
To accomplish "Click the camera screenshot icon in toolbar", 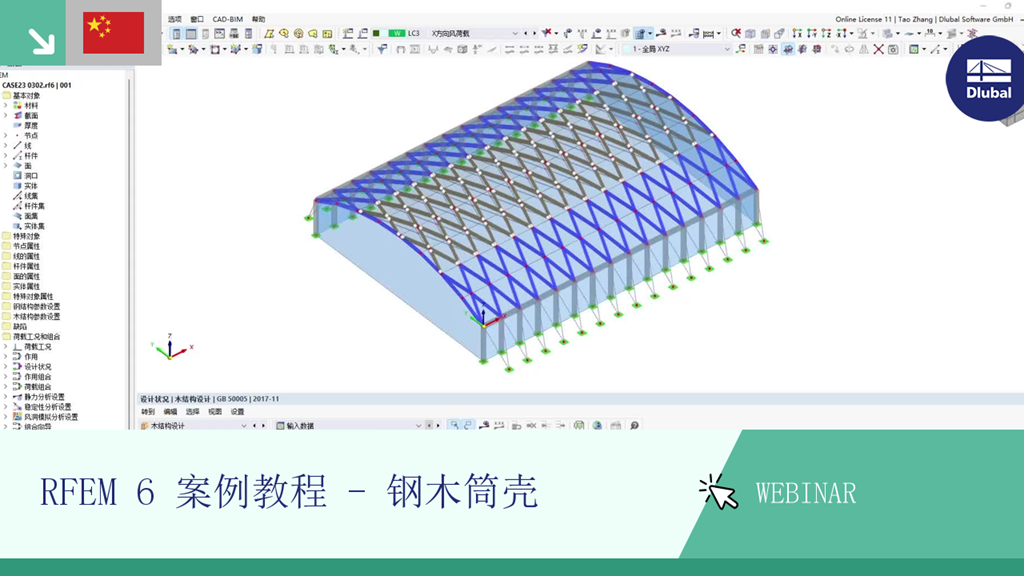I will coord(893,50).
